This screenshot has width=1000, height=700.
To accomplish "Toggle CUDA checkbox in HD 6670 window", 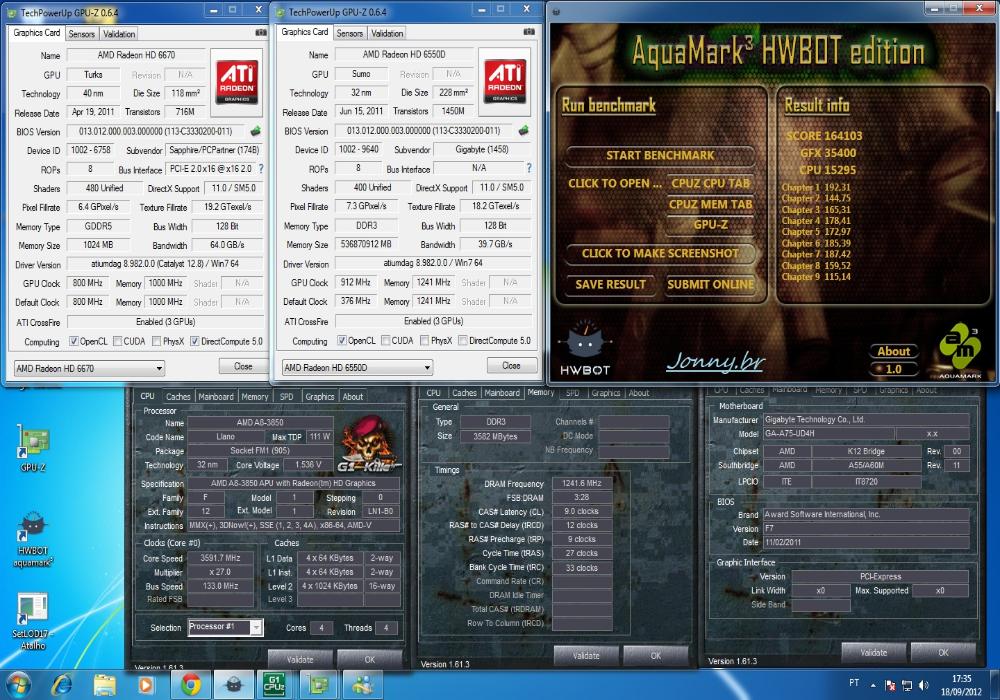I will tap(117, 341).
